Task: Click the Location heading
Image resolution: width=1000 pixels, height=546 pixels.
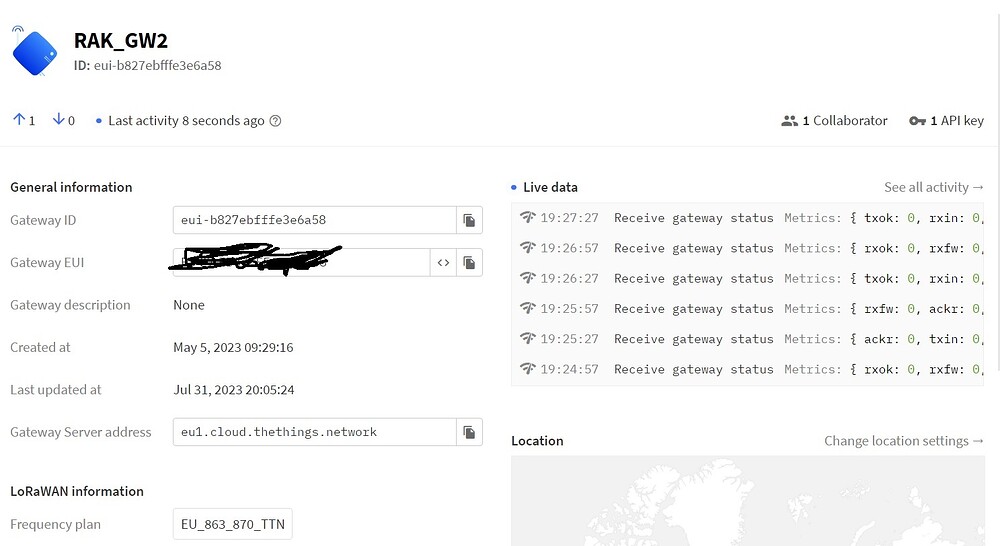Action: pyautogui.click(x=538, y=441)
